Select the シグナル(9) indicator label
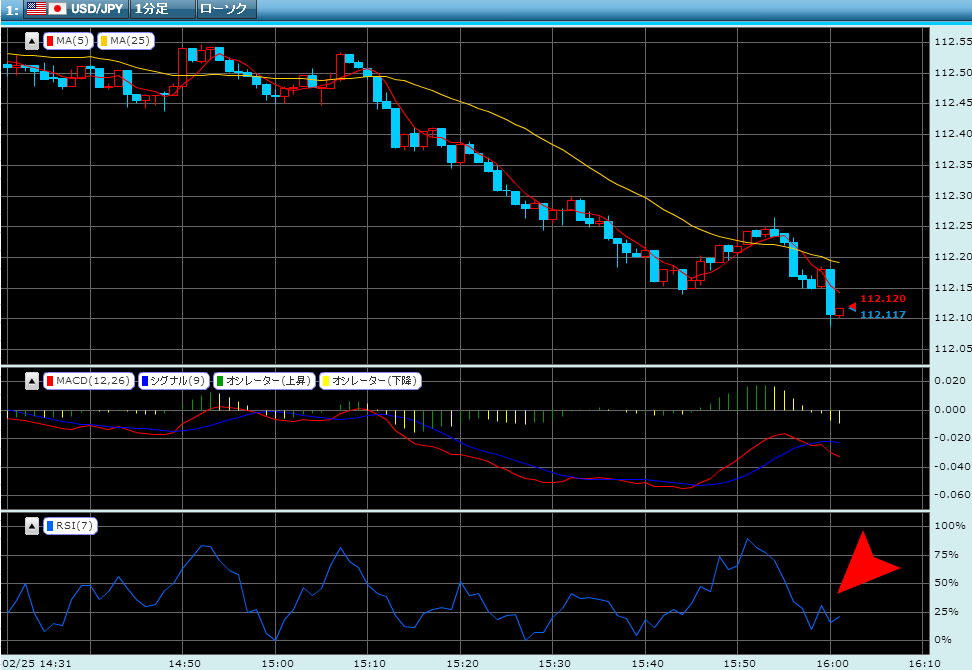972x670 pixels. [173, 381]
